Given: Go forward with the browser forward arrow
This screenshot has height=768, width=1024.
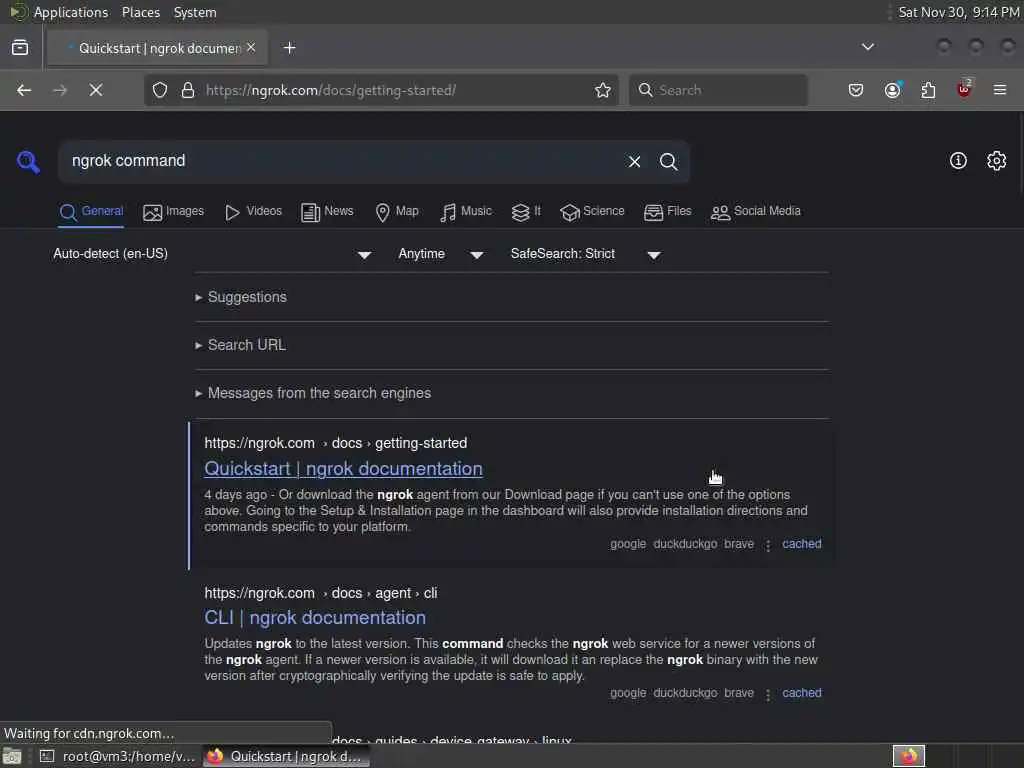Looking at the screenshot, I should (x=59, y=90).
